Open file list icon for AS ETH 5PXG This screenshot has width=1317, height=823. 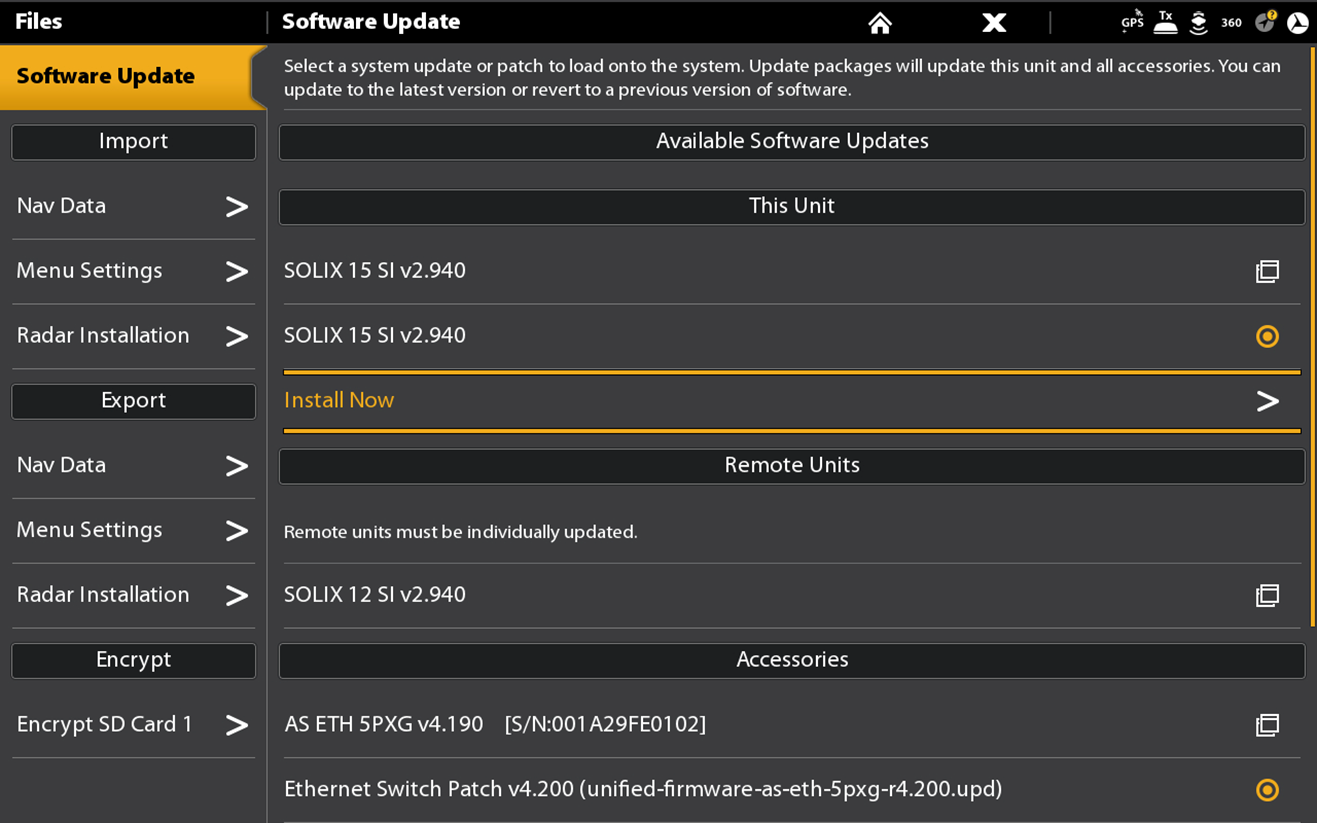point(1267,724)
